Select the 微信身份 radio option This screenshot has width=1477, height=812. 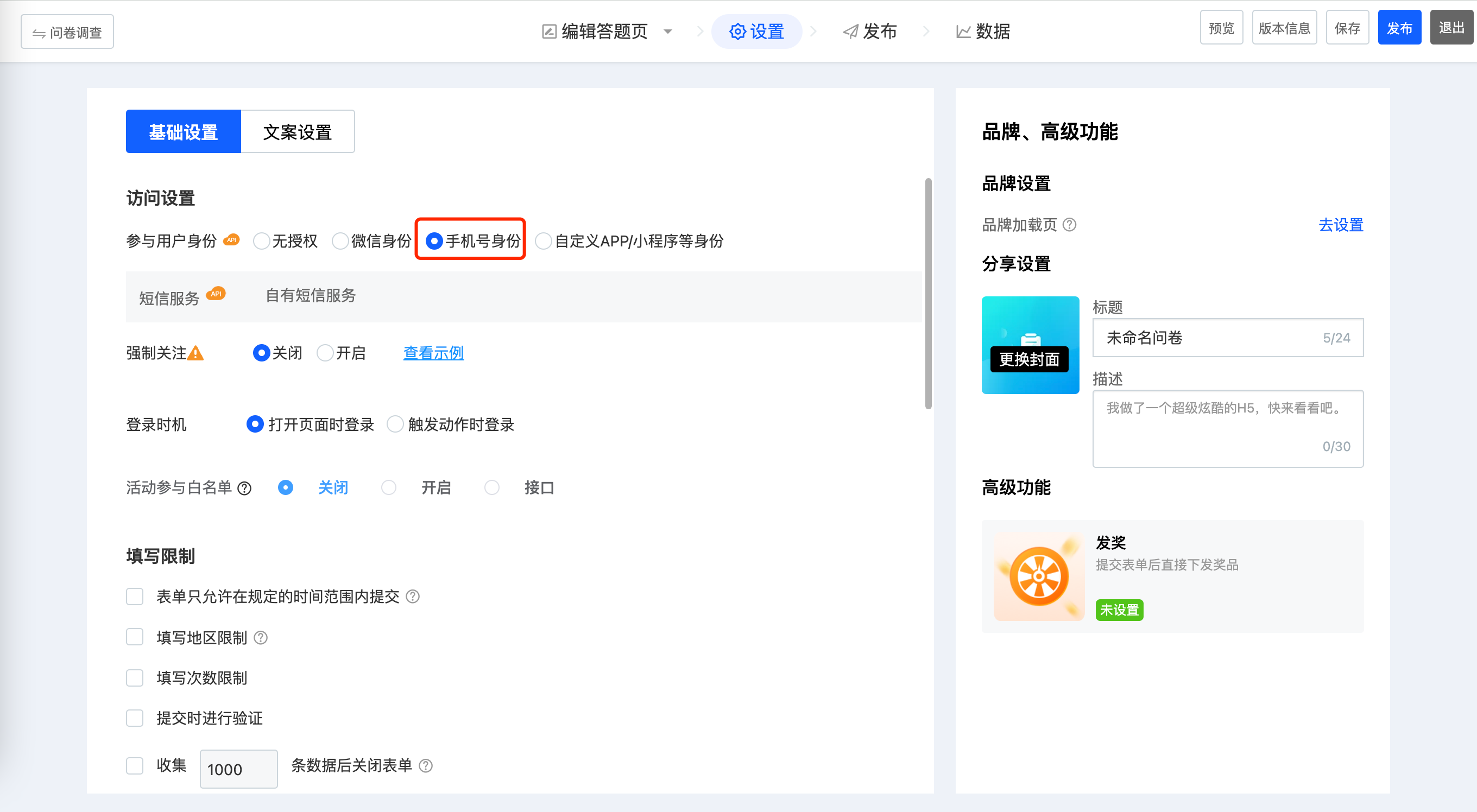pyautogui.click(x=340, y=240)
